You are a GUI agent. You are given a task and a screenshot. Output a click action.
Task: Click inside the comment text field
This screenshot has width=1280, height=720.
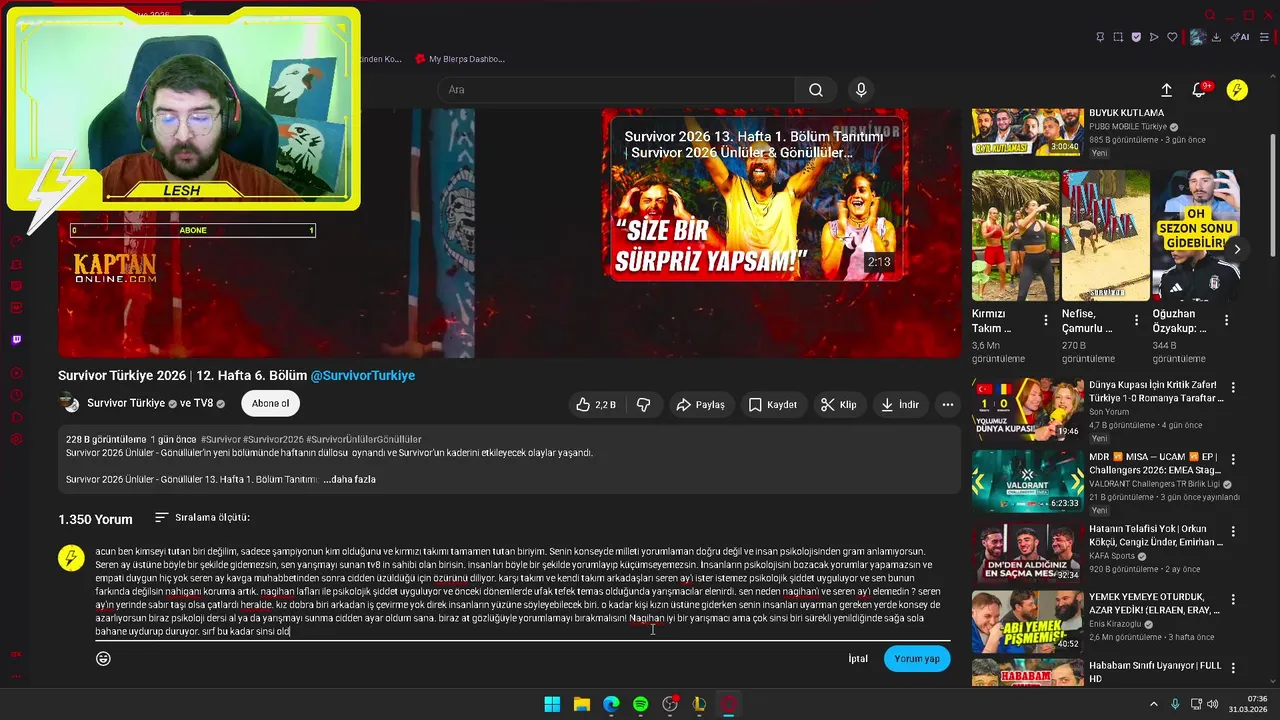click(522, 592)
